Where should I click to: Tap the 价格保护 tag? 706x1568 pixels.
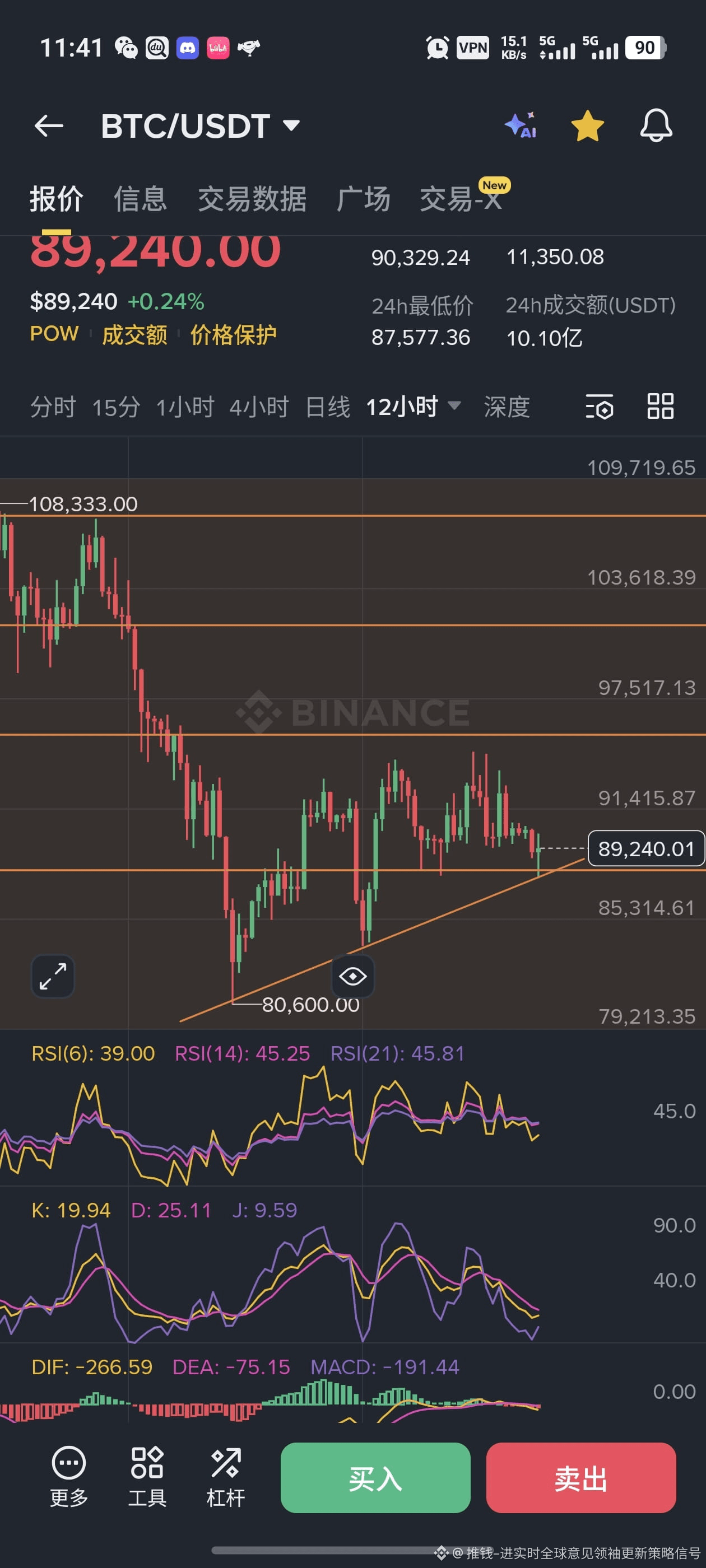(x=233, y=334)
